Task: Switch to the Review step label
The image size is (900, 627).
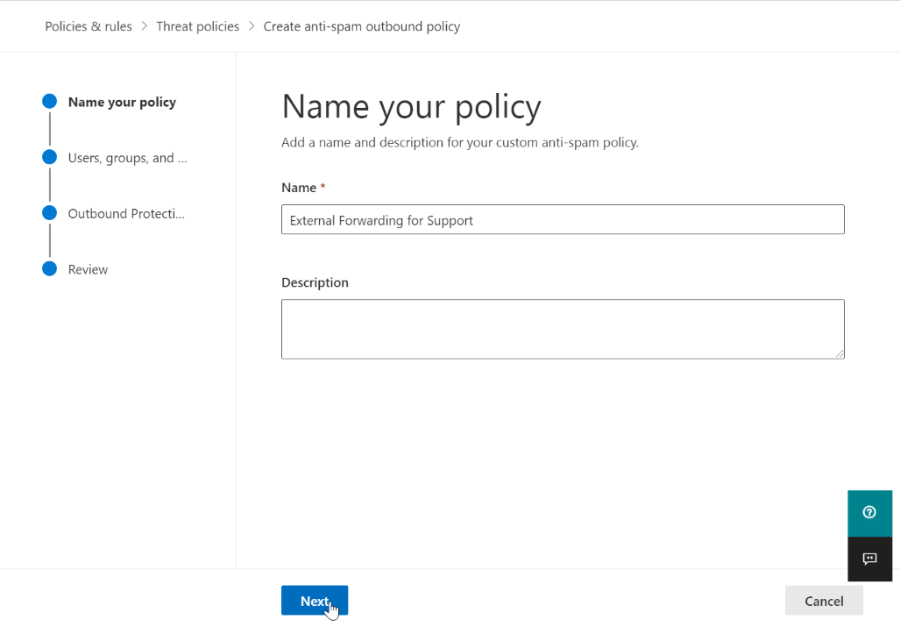Action: coord(88,270)
